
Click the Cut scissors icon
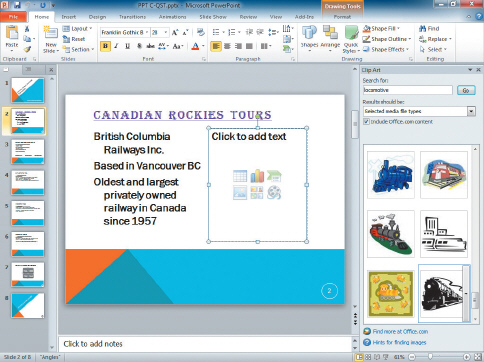[27, 29]
